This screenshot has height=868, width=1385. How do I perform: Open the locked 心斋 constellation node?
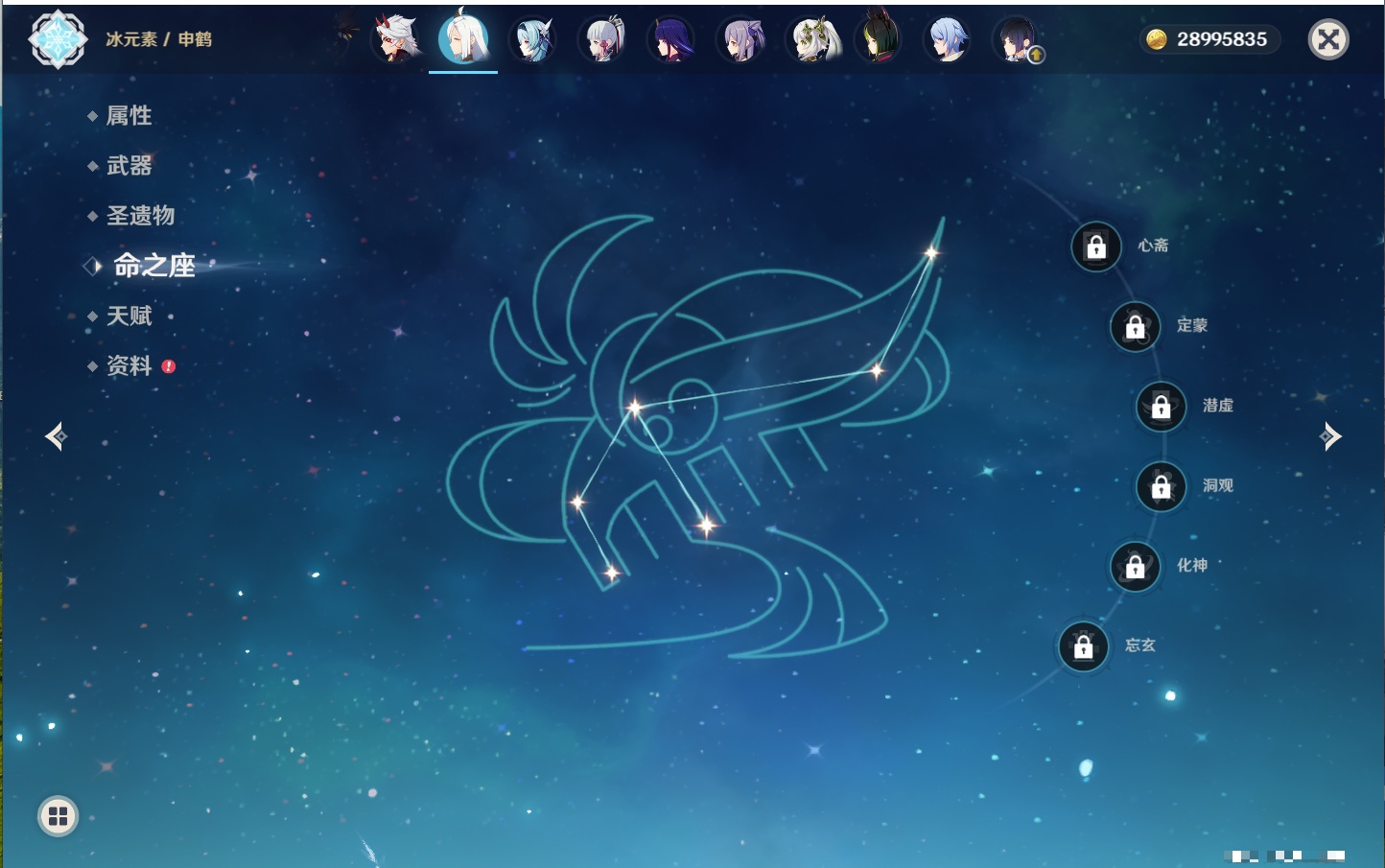tap(1096, 247)
